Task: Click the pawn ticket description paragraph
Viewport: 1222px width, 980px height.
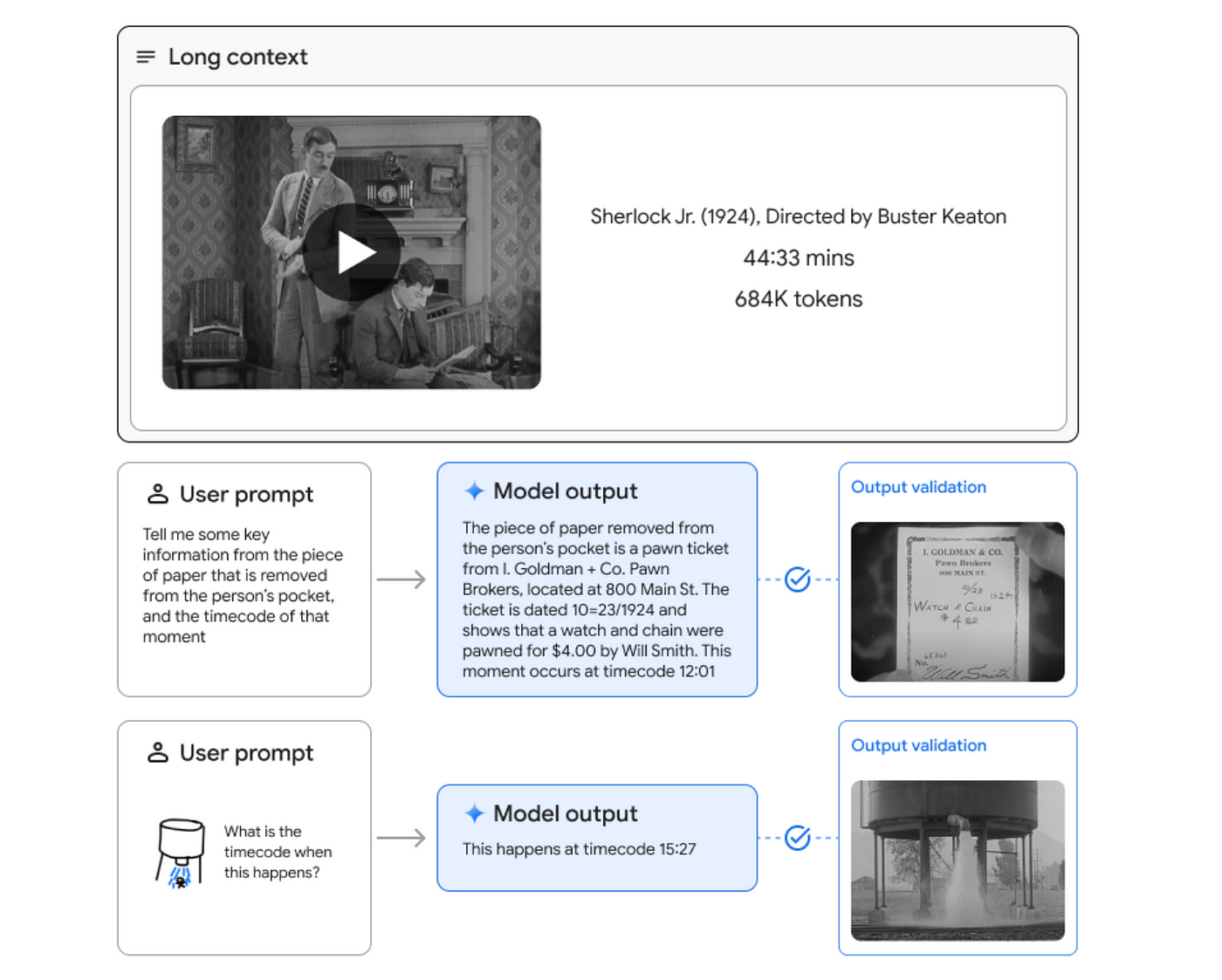Action: (597, 600)
